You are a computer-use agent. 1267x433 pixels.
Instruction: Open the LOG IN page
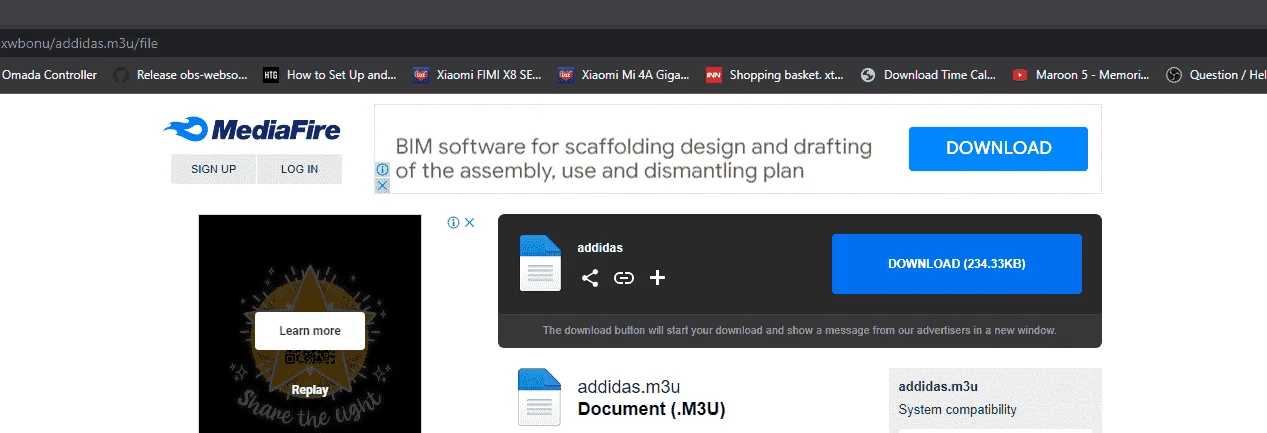[x=299, y=169]
